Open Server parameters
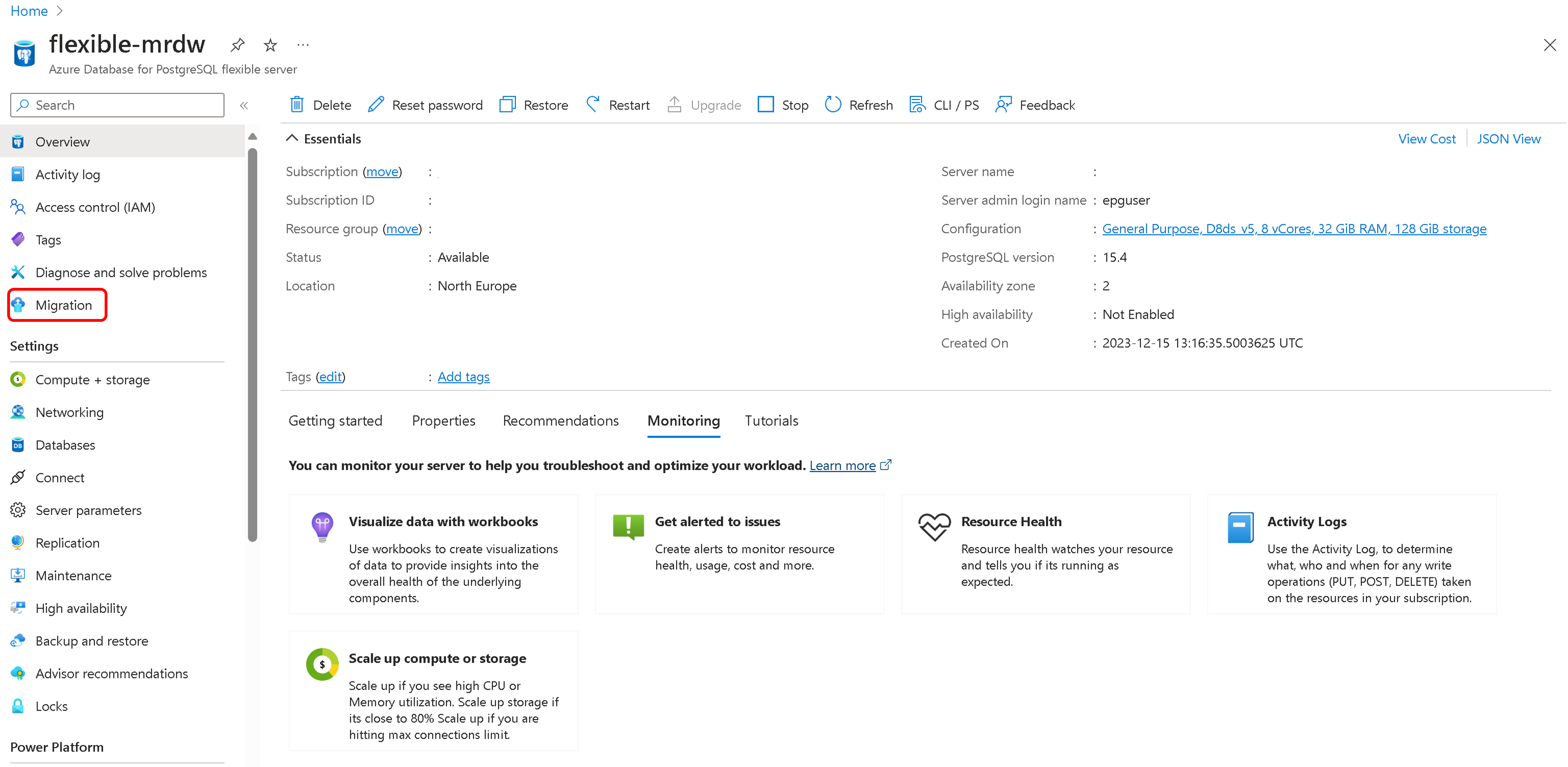1568x767 pixels. (88, 509)
